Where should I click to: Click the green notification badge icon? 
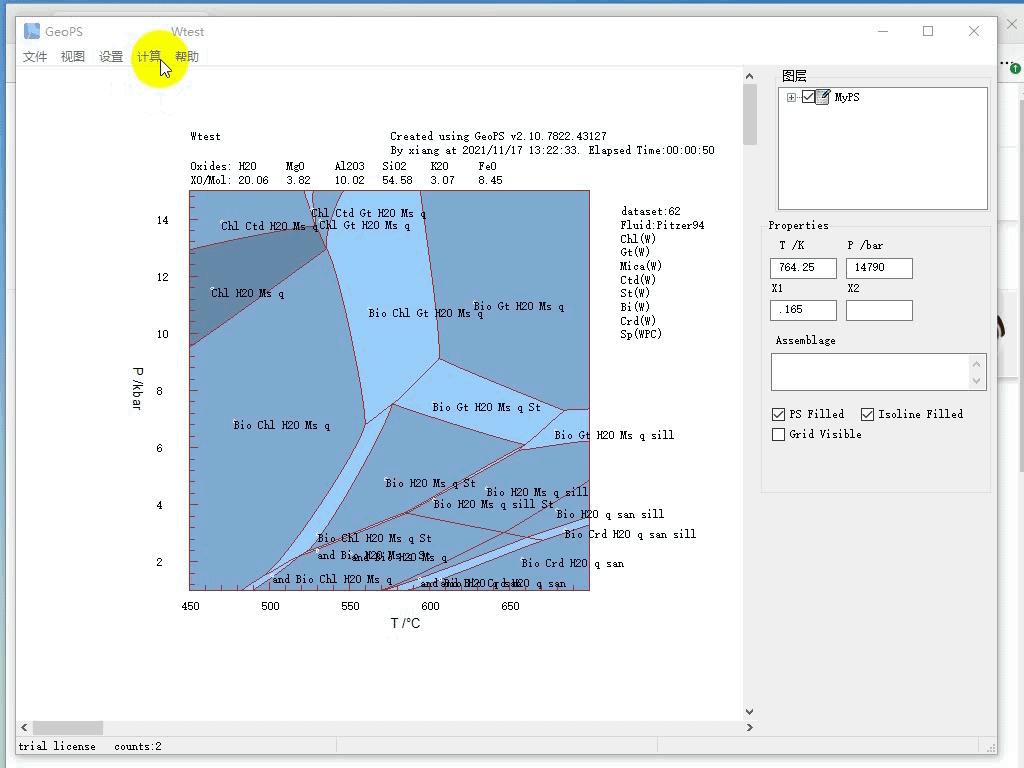(x=1016, y=68)
